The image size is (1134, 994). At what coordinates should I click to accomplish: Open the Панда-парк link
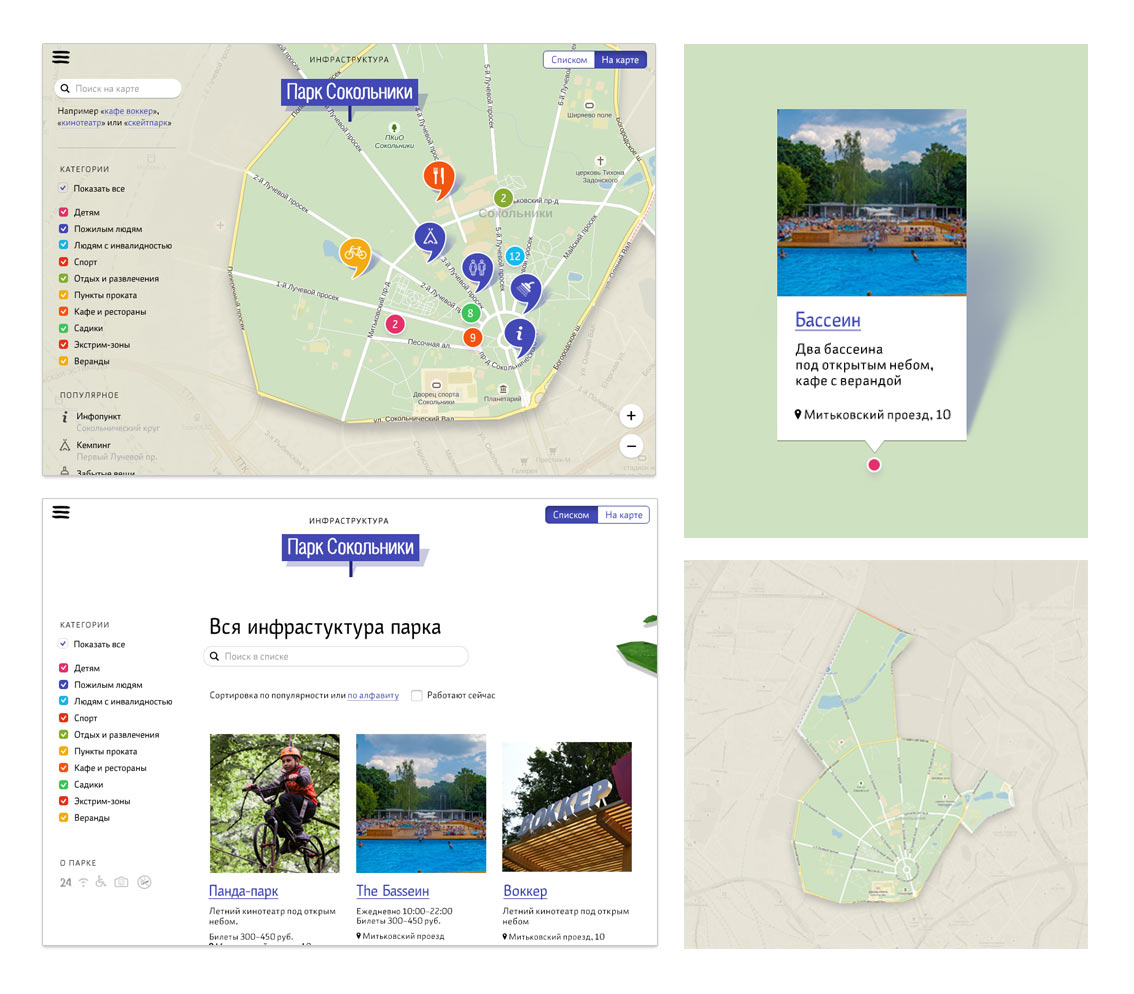pos(243,891)
